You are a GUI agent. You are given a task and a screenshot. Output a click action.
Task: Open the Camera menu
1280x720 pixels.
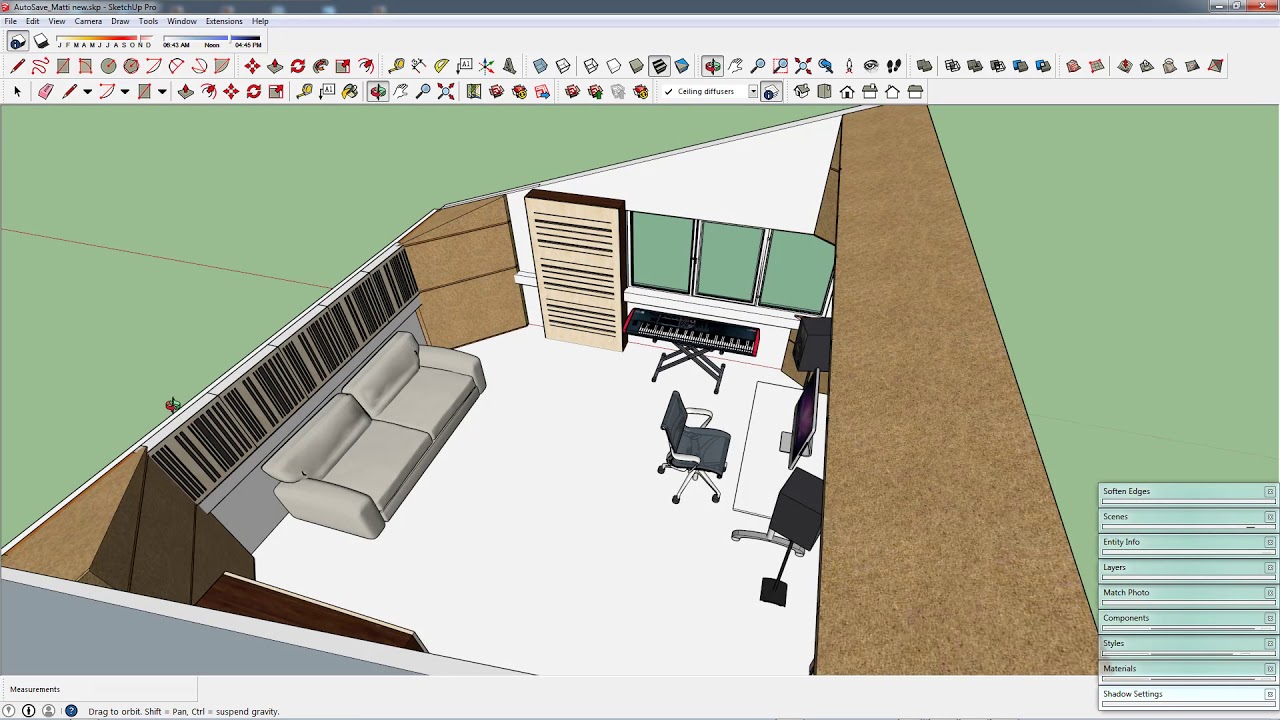click(88, 21)
